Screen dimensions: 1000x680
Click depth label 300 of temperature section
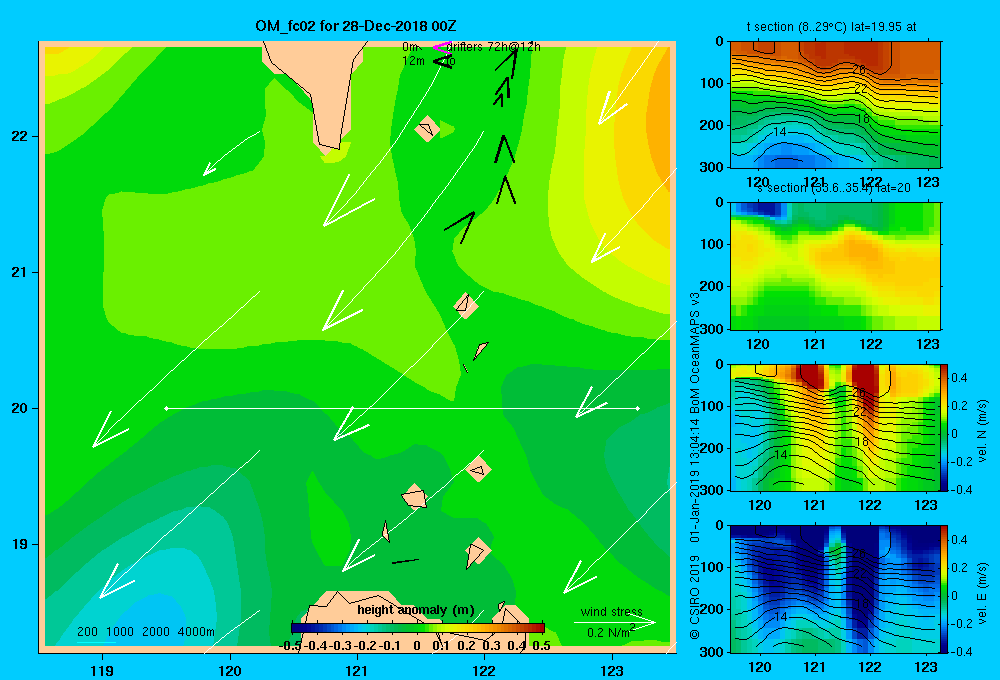(x=712, y=167)
